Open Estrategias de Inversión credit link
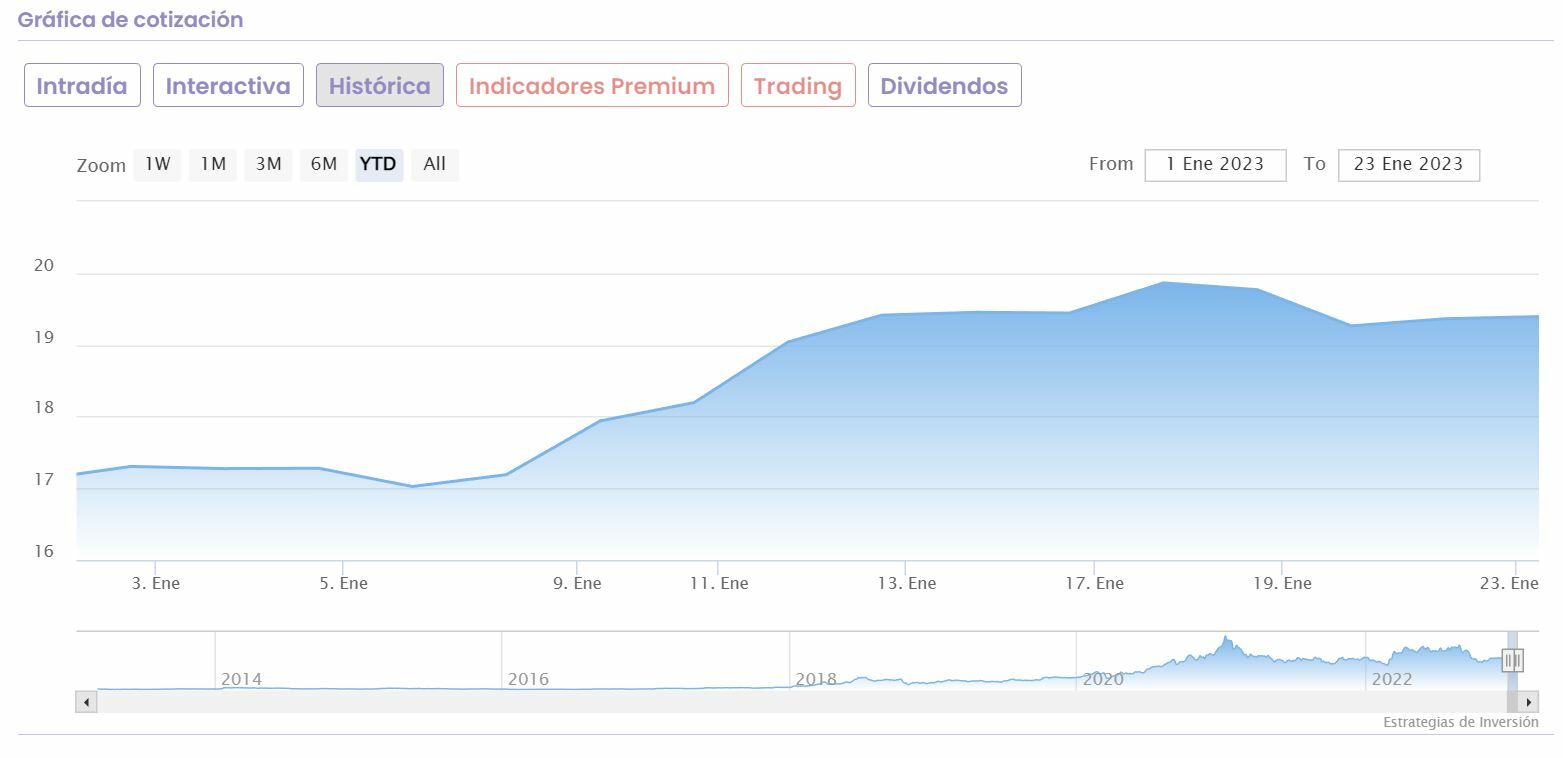The height and width of the screenshot is (758, 1563). point(1460,722)
